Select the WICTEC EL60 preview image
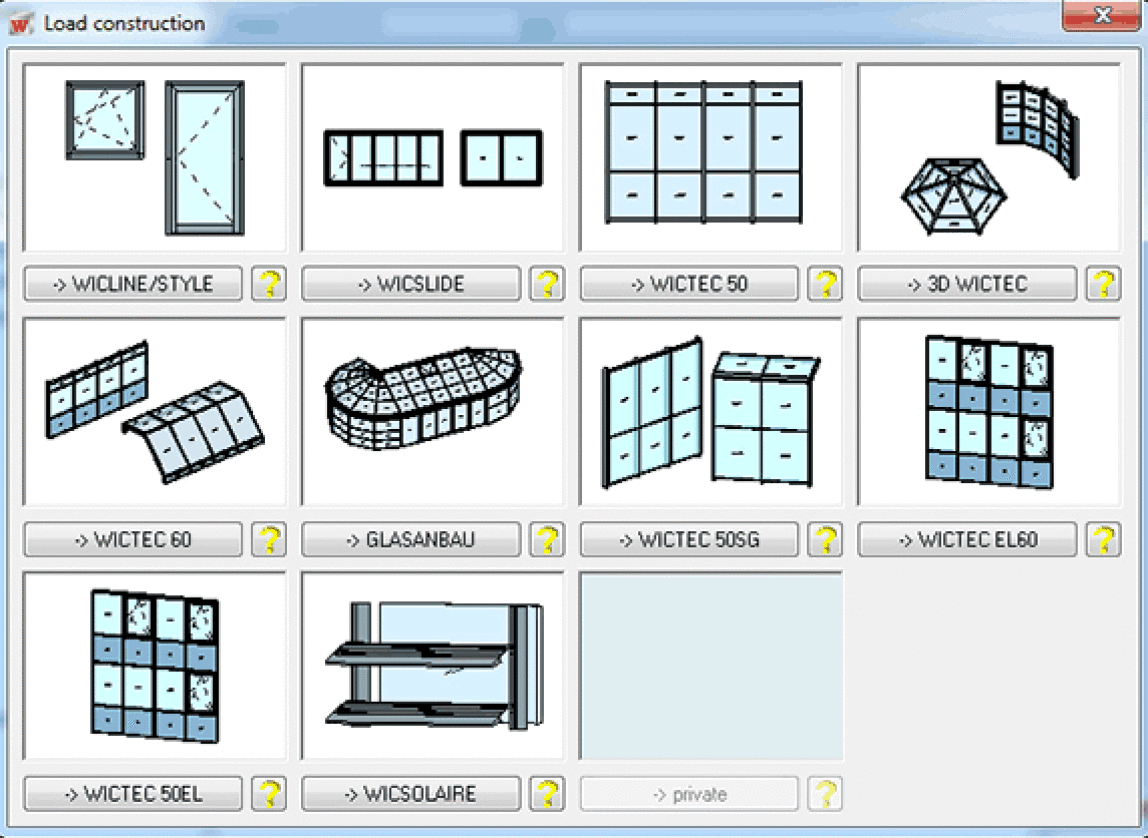This screenshot has width=1148, height=838. point(989,412)
